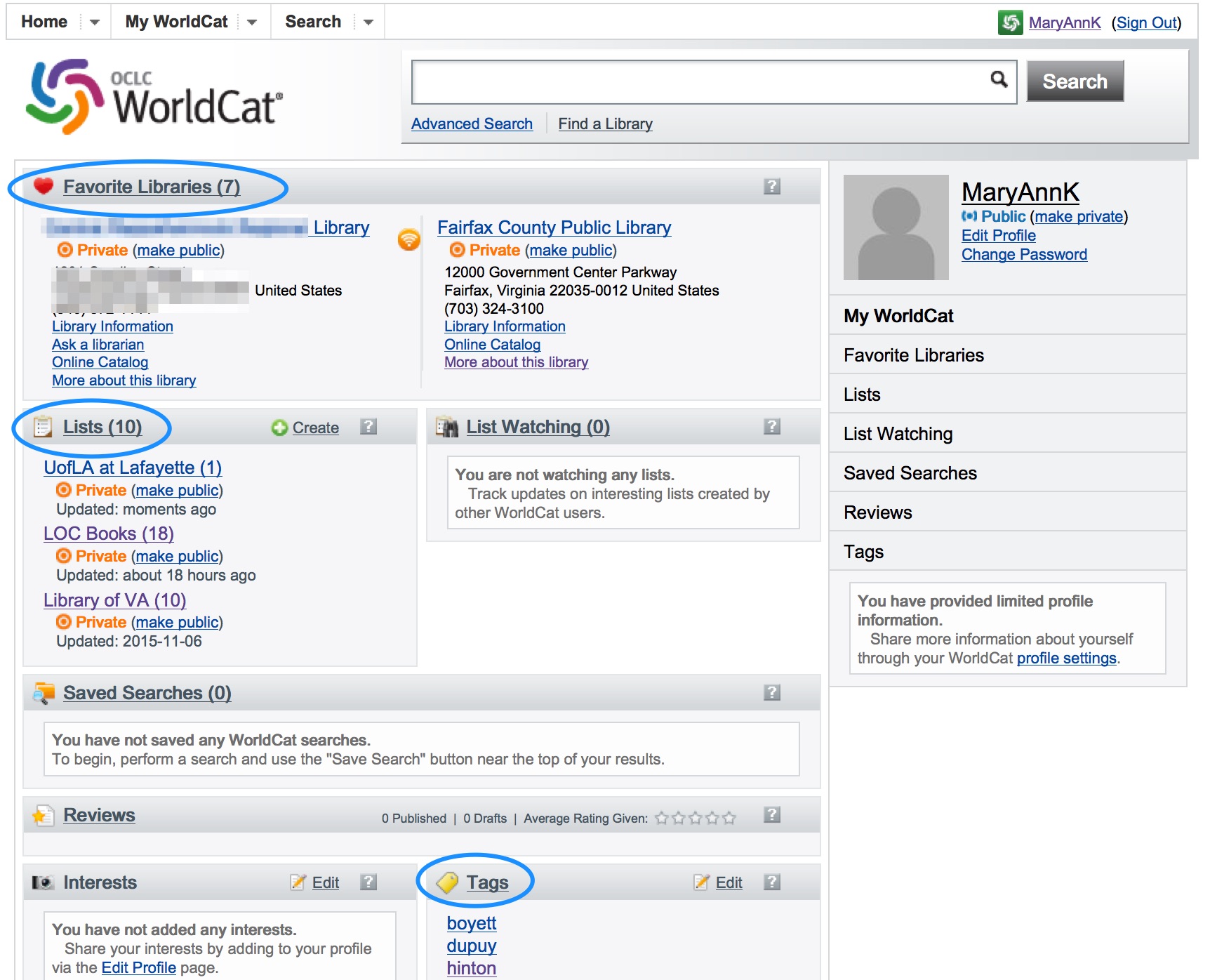Select Reviews in the right sidebar

[x=877, y=512]
